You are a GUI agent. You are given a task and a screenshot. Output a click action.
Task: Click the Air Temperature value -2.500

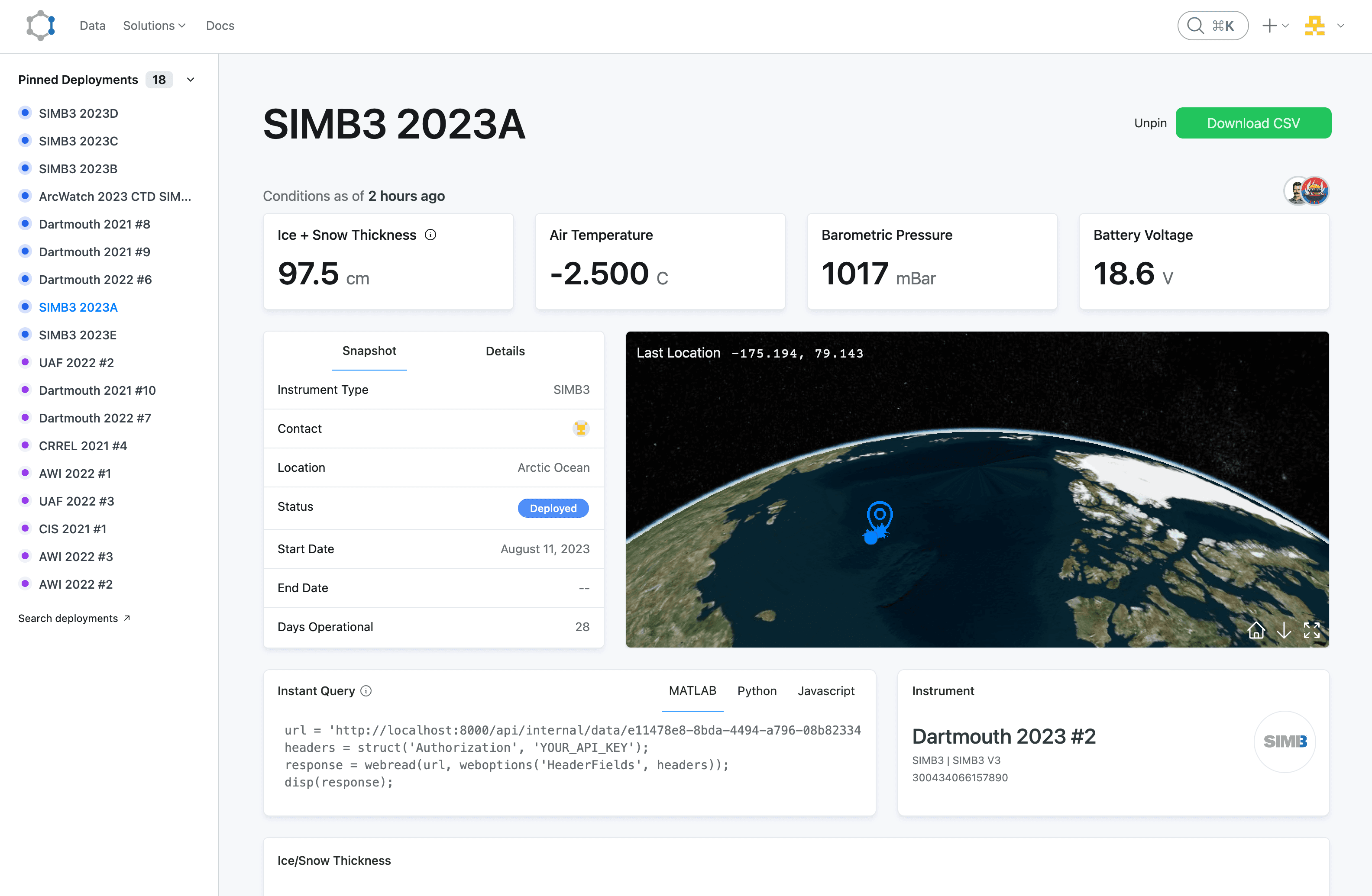pos(599,273)
